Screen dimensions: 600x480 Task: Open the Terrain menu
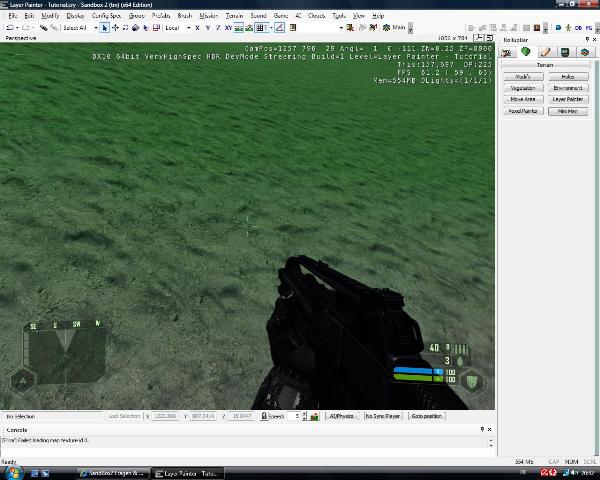234,16
